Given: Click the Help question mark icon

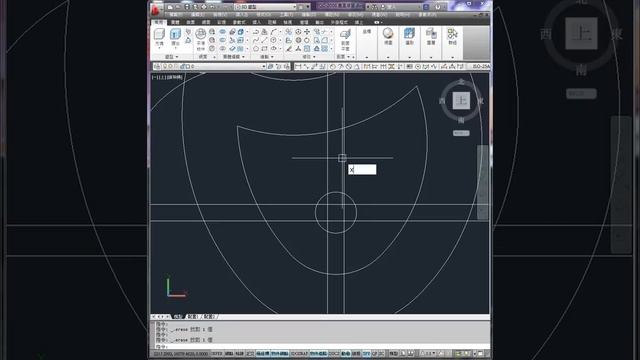Looking at the screenshot, I should click(x=438, y=7).
